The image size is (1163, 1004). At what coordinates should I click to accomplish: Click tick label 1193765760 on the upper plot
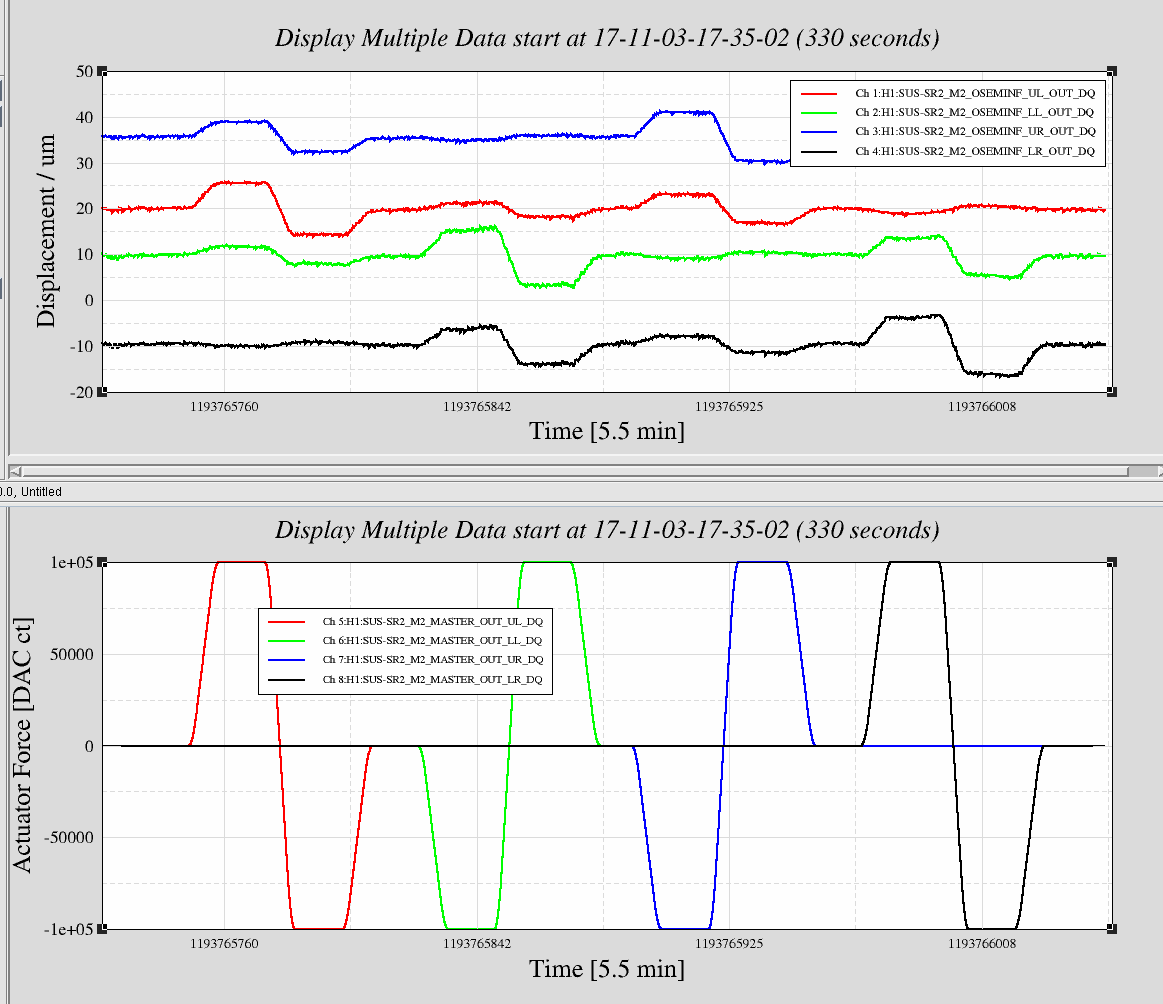click(224, 406)
